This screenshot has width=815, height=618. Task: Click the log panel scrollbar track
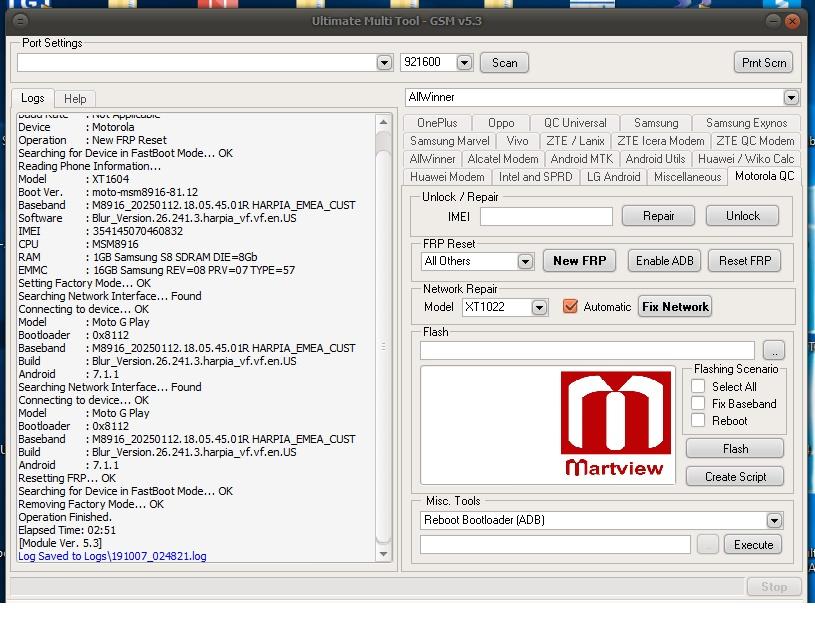click(384, 338)
